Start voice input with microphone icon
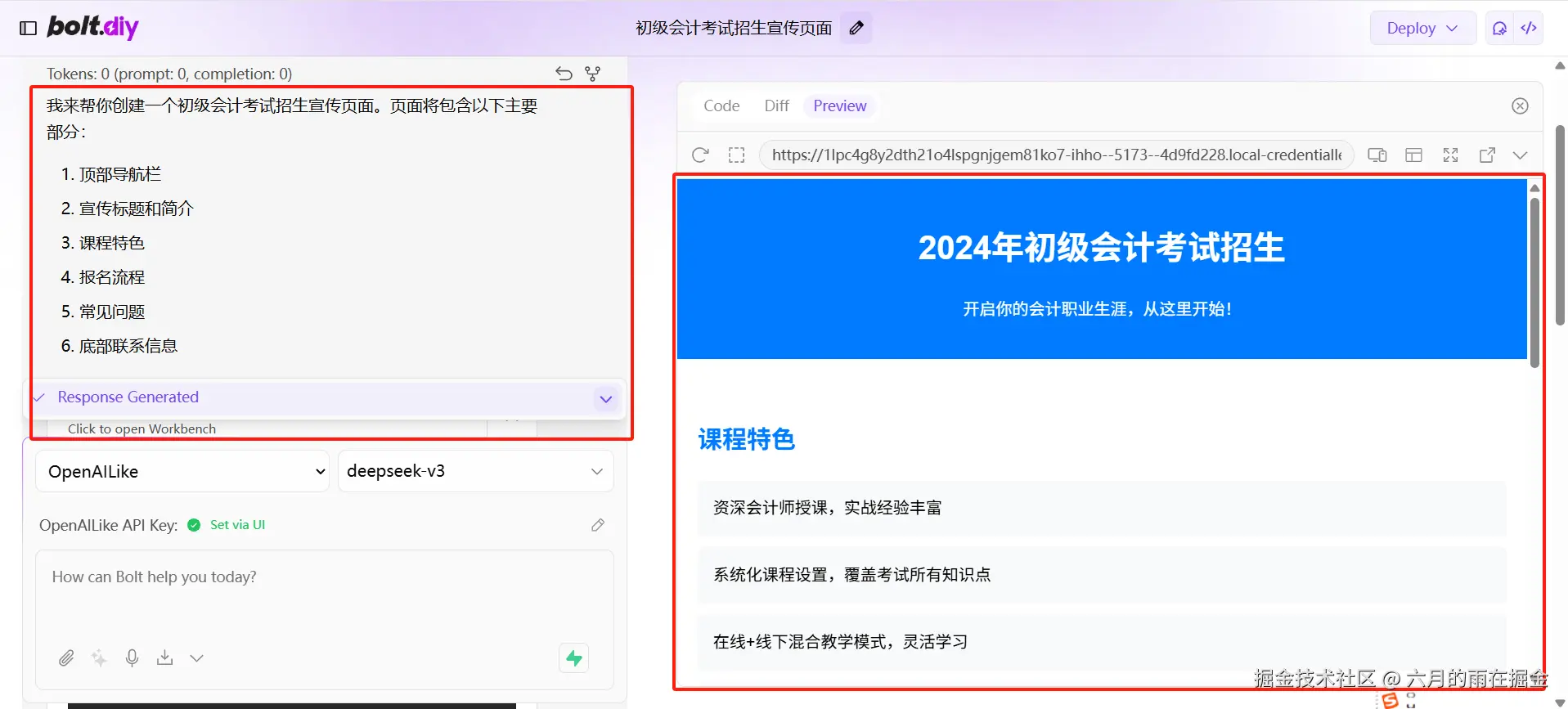1568x709 pixels. (x=132, y=657)
